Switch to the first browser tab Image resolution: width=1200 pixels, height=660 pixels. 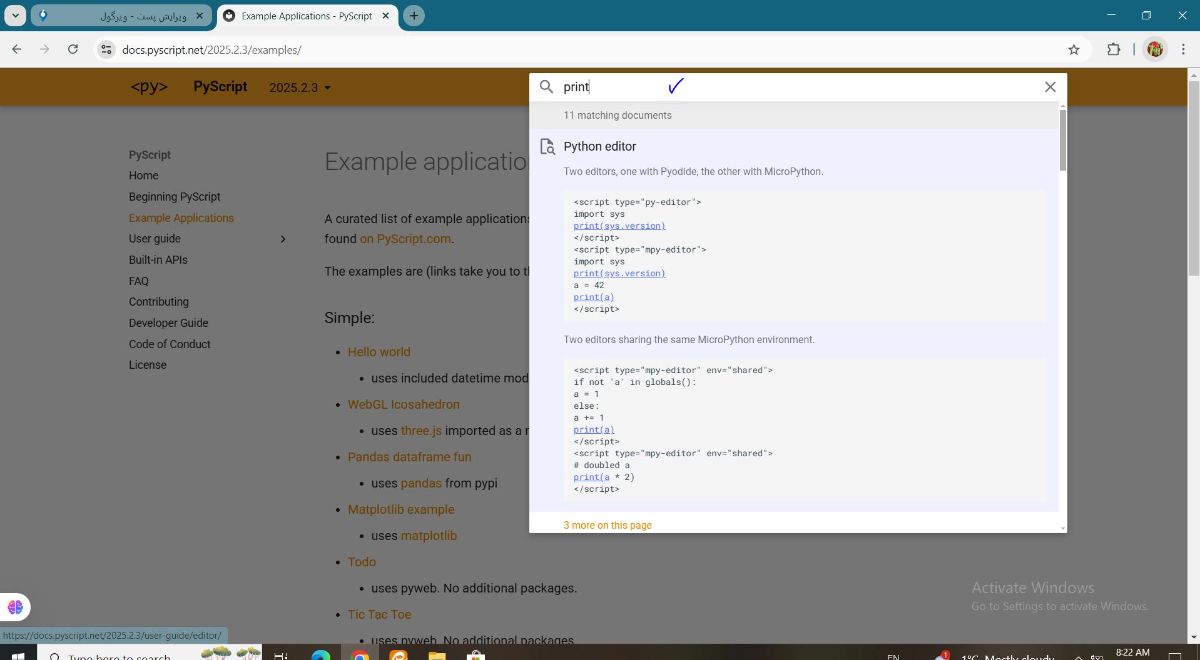pos(120,16)
